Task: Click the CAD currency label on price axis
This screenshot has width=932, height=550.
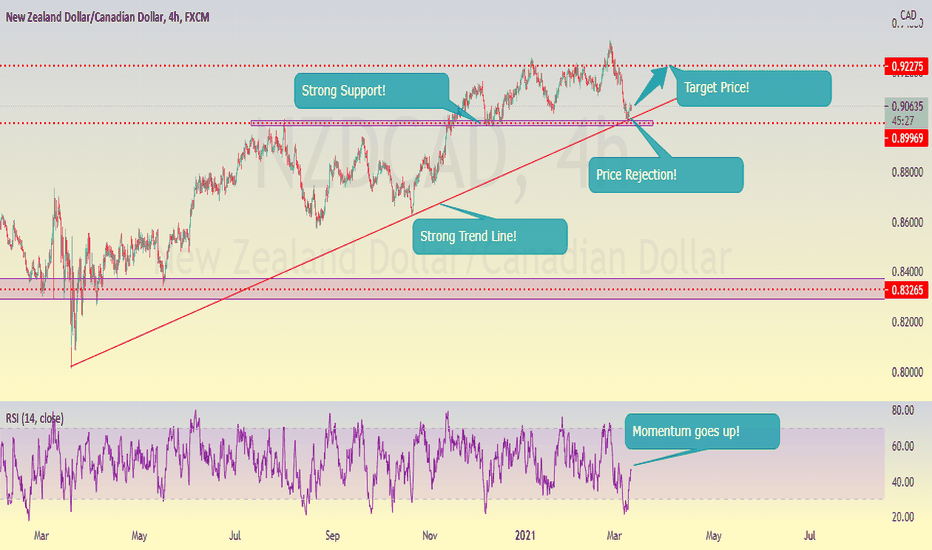Action: [x=908, y=15]
